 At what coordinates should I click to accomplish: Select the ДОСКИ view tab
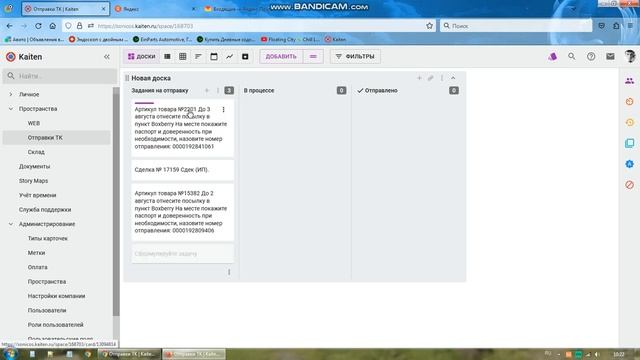[x=142, y=56]
